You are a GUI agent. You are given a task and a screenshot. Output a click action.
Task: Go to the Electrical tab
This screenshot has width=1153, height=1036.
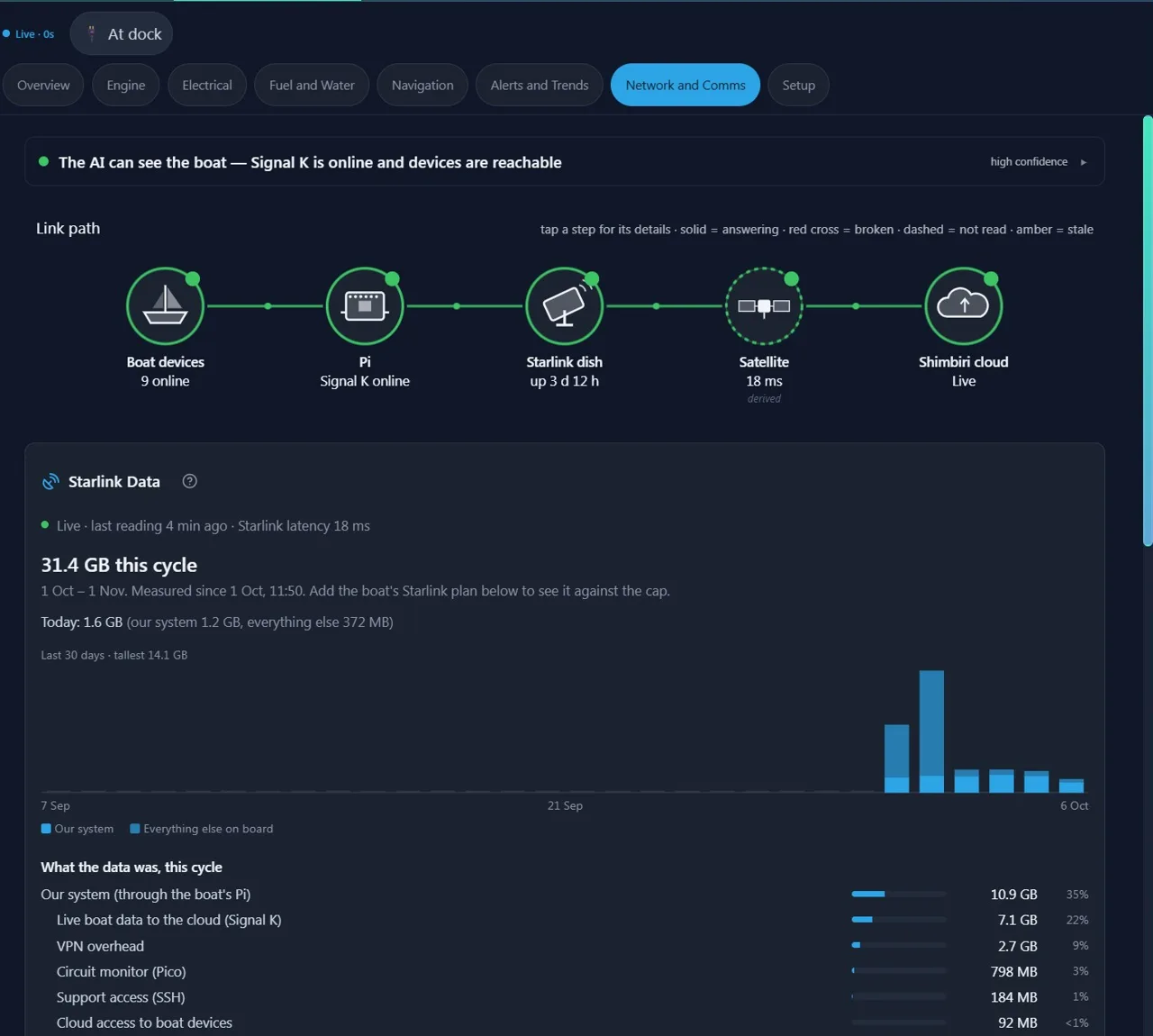pos(207,85)
